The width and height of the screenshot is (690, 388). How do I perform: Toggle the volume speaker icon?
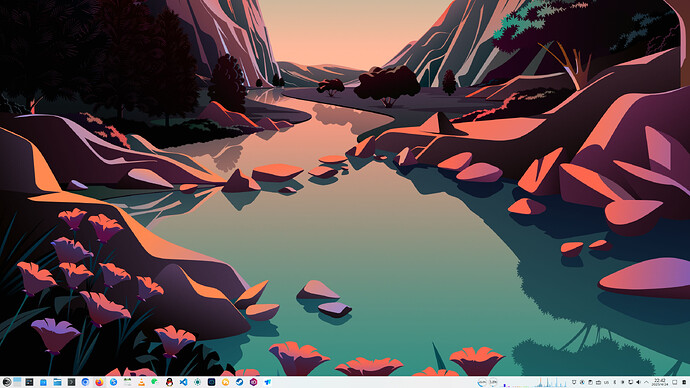point(638,382)
